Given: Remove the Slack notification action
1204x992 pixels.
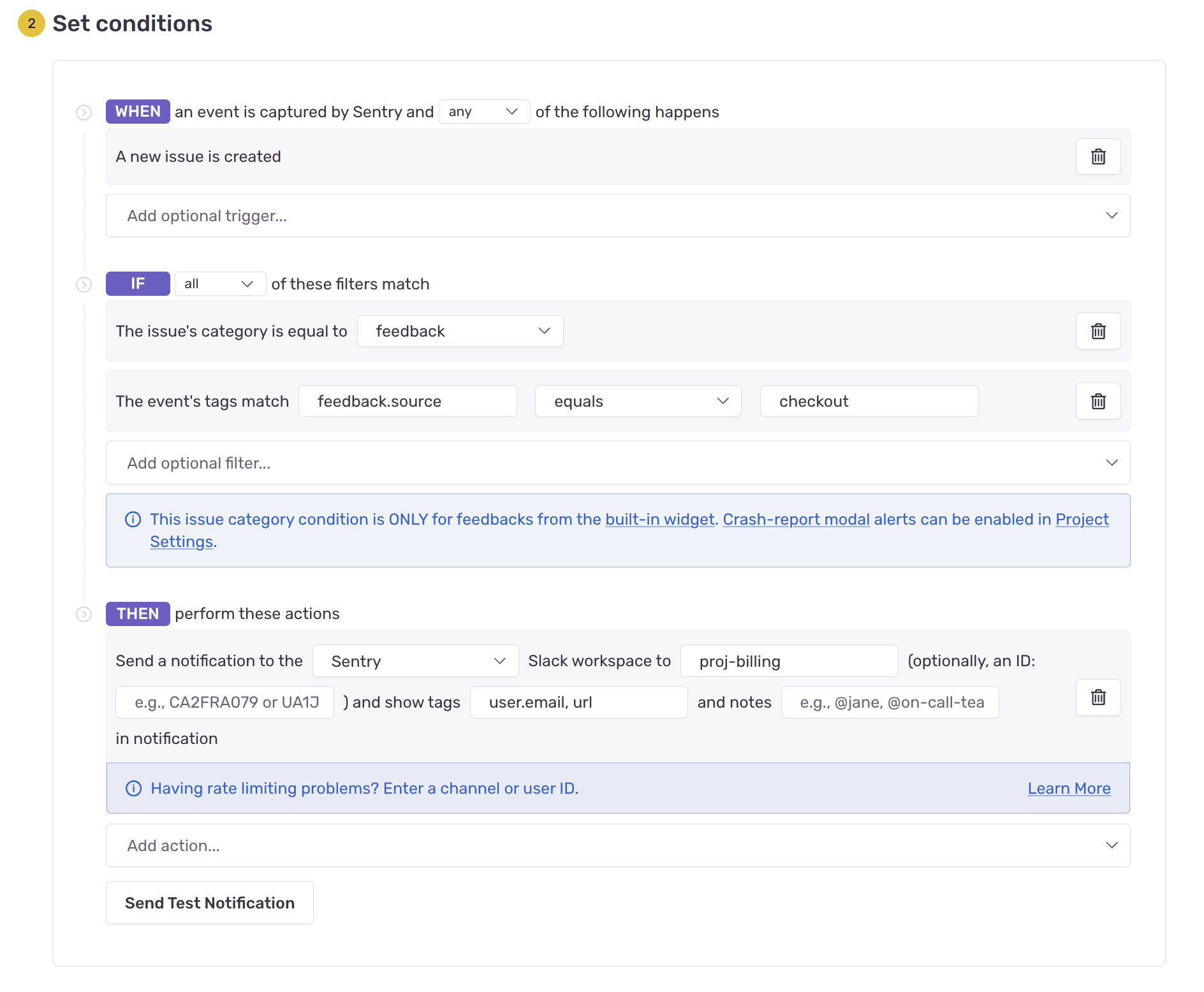Looking at the screenshot, I should (1098, 697).
